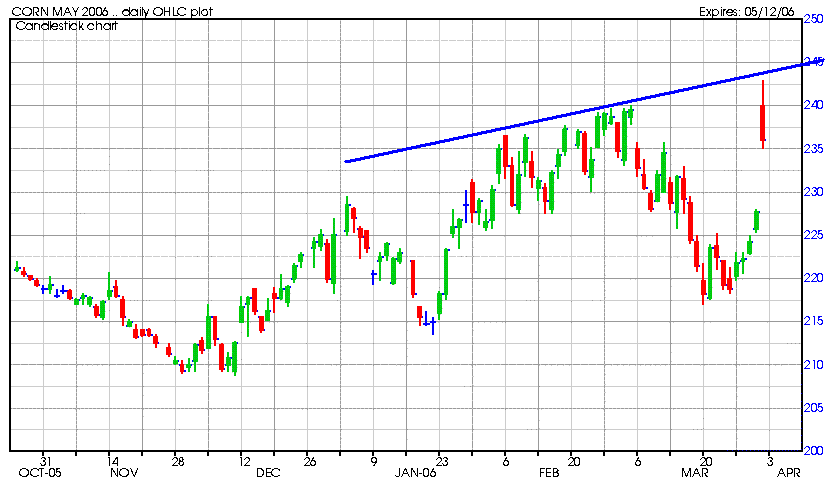This screenshot has width=832, height=480.
Task: Pick the 240 price axis label
Action: 814,105
